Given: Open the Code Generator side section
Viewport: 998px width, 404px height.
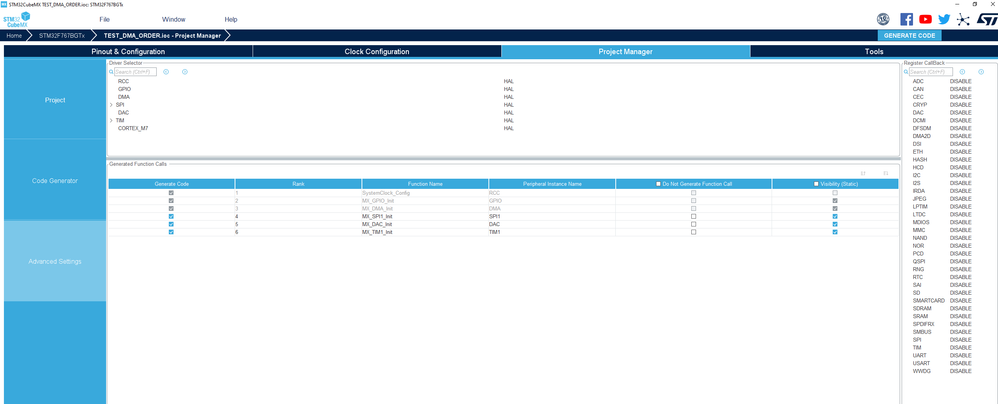Looking at the screenshot, I should [55, 181].
